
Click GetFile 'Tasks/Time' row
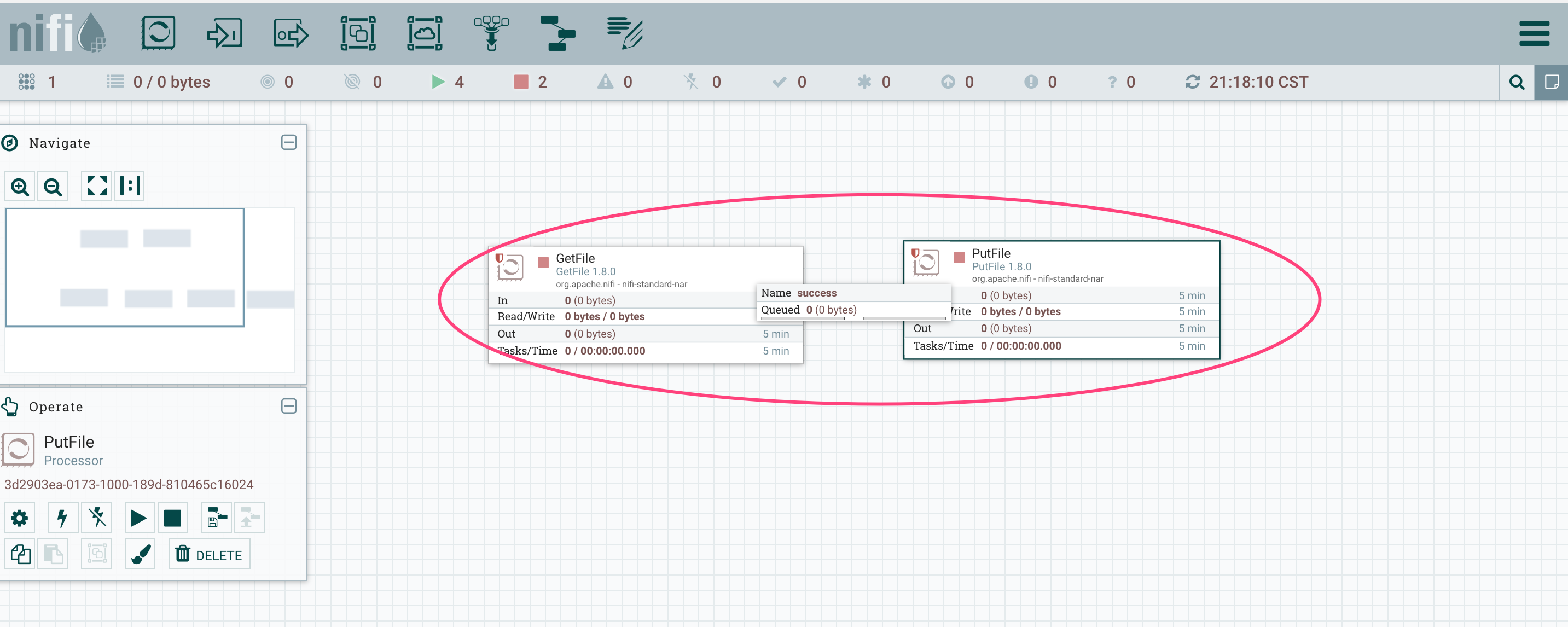coord(646,351)
